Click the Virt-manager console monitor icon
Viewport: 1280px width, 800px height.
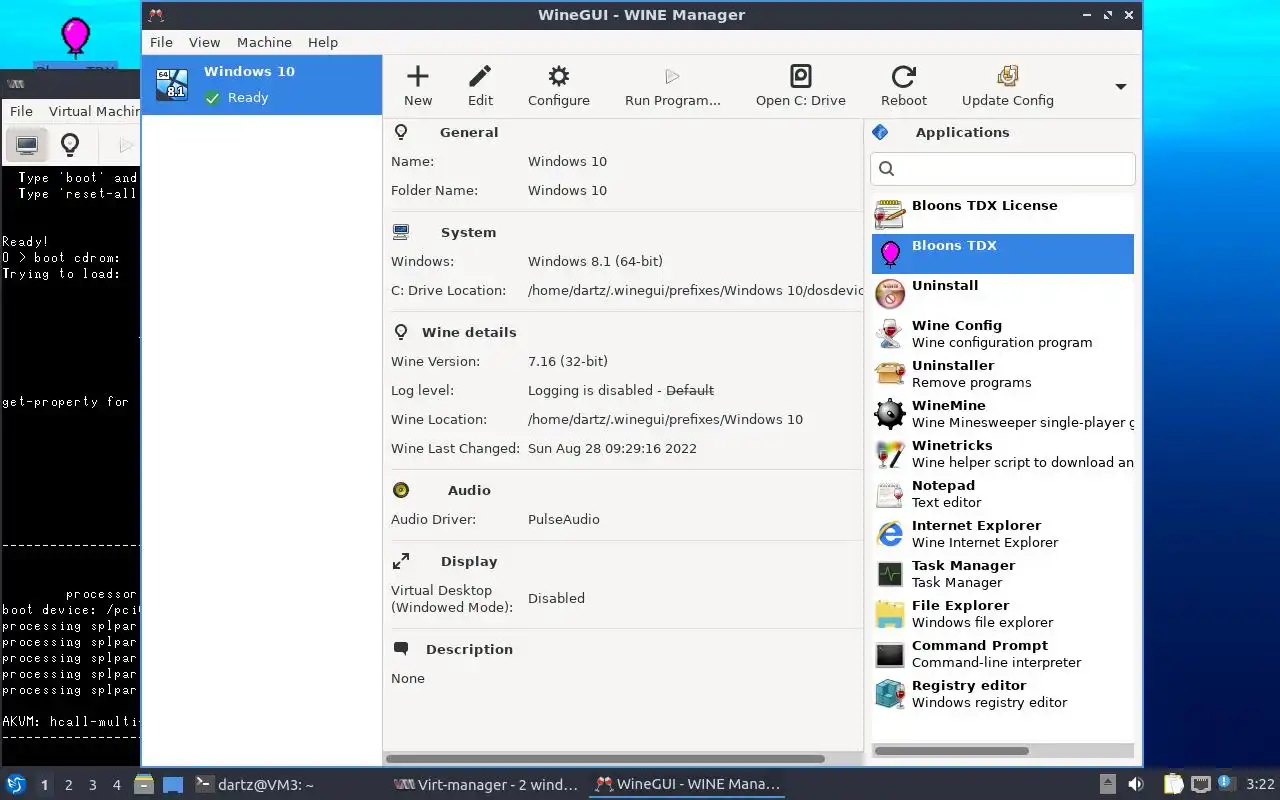point(27,145)
